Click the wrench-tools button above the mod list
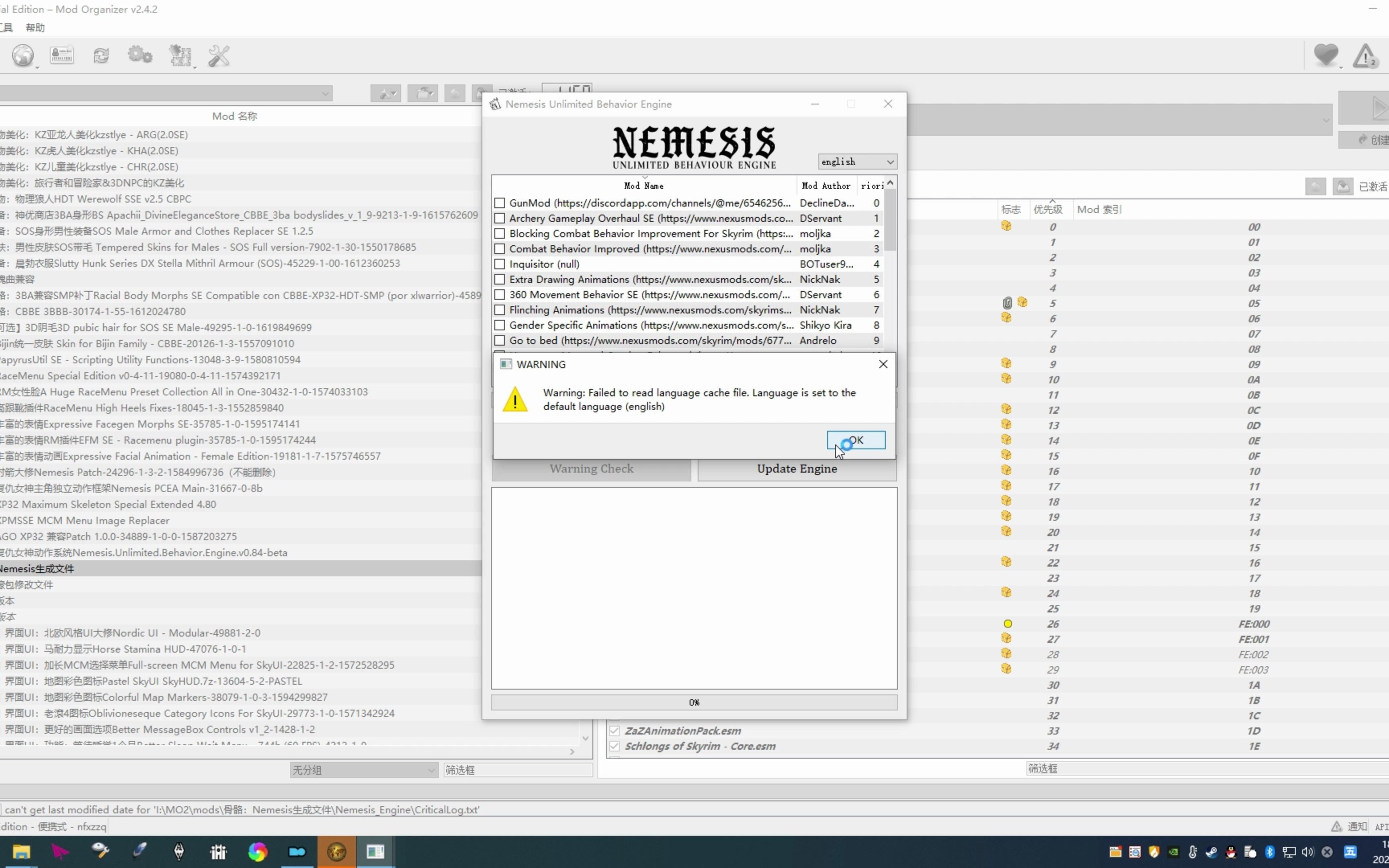Viewport: 1389px width, 868px height. click(386, 93)
